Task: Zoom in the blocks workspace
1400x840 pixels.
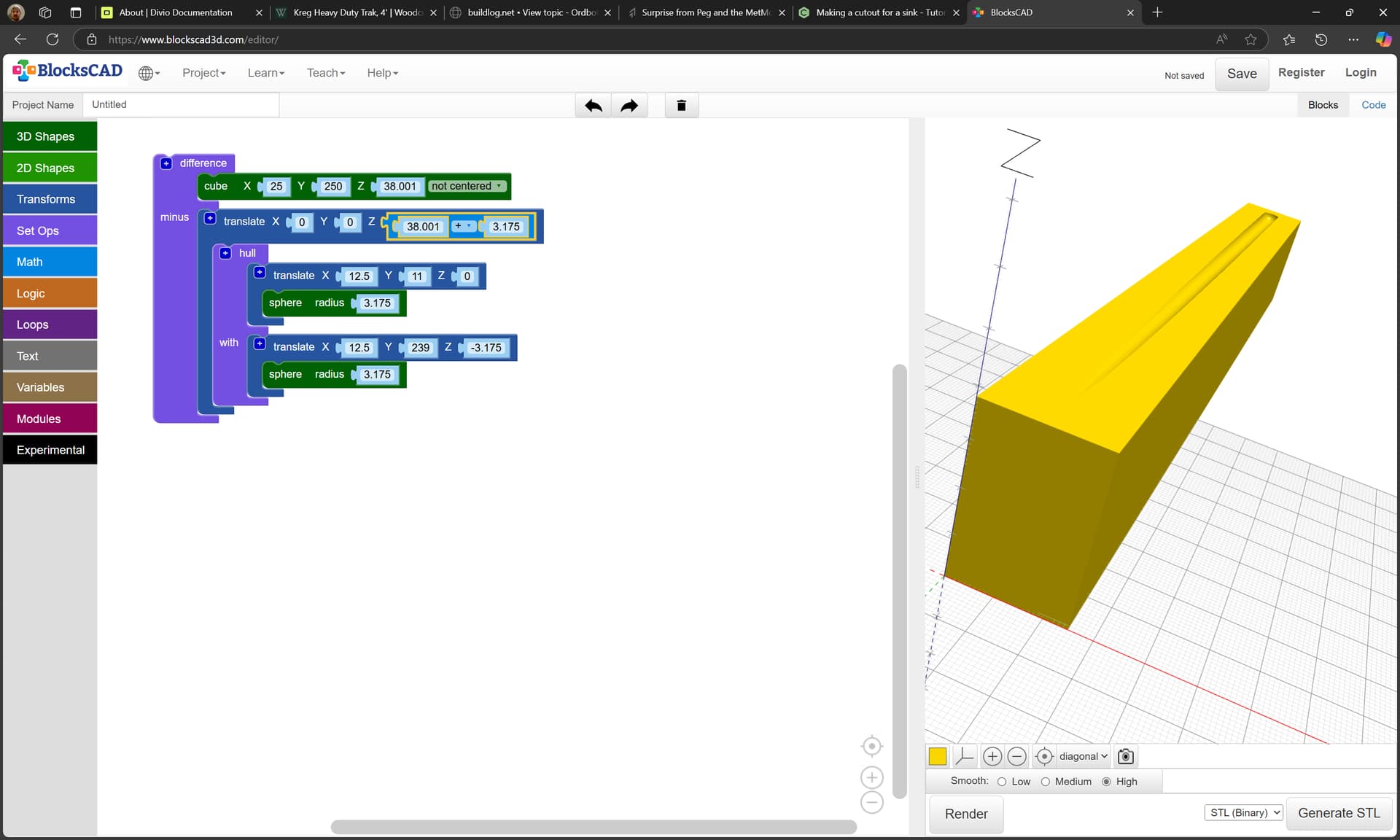Action: (x=872, y=777)
